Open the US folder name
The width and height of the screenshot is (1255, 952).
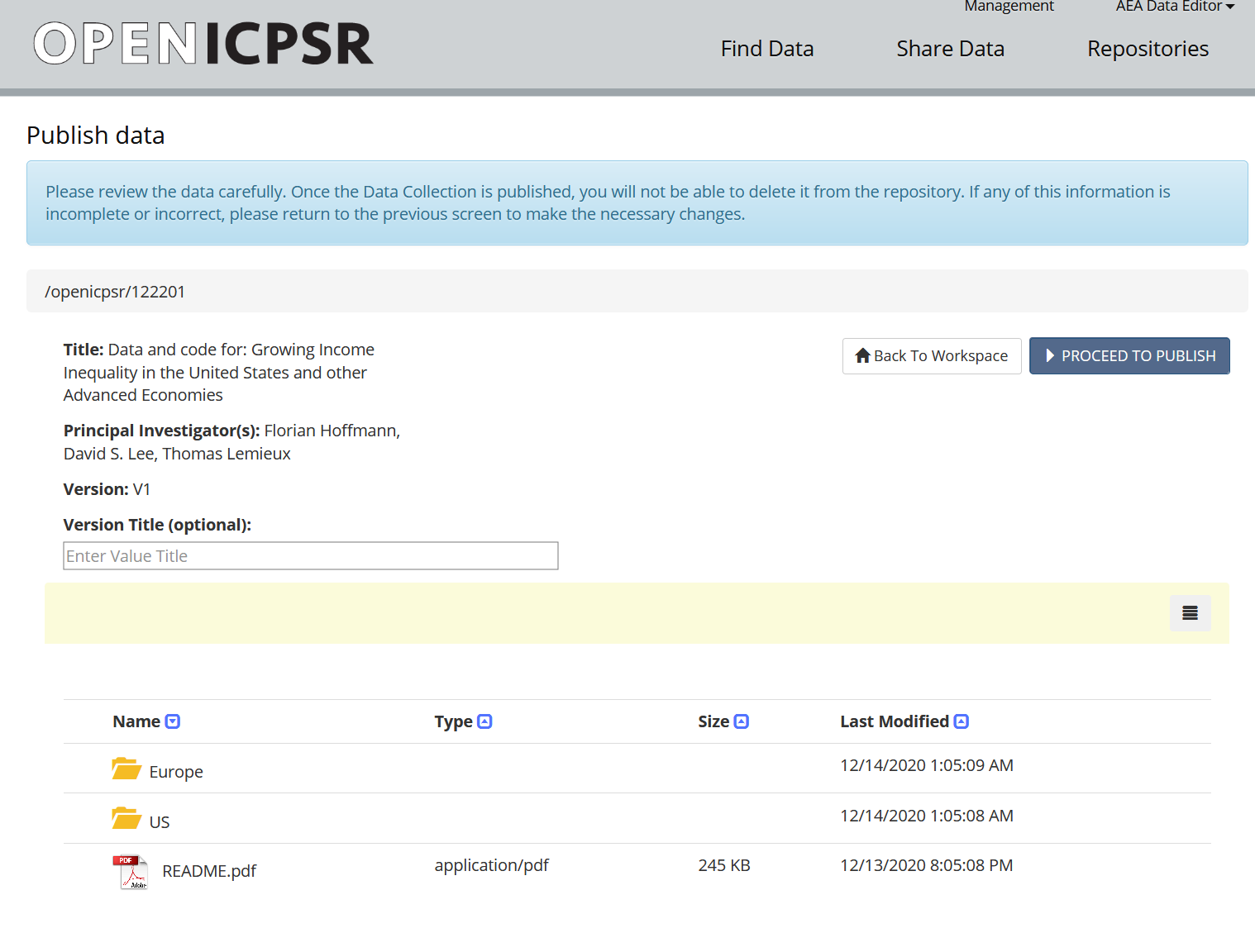[x=160, y=822]
